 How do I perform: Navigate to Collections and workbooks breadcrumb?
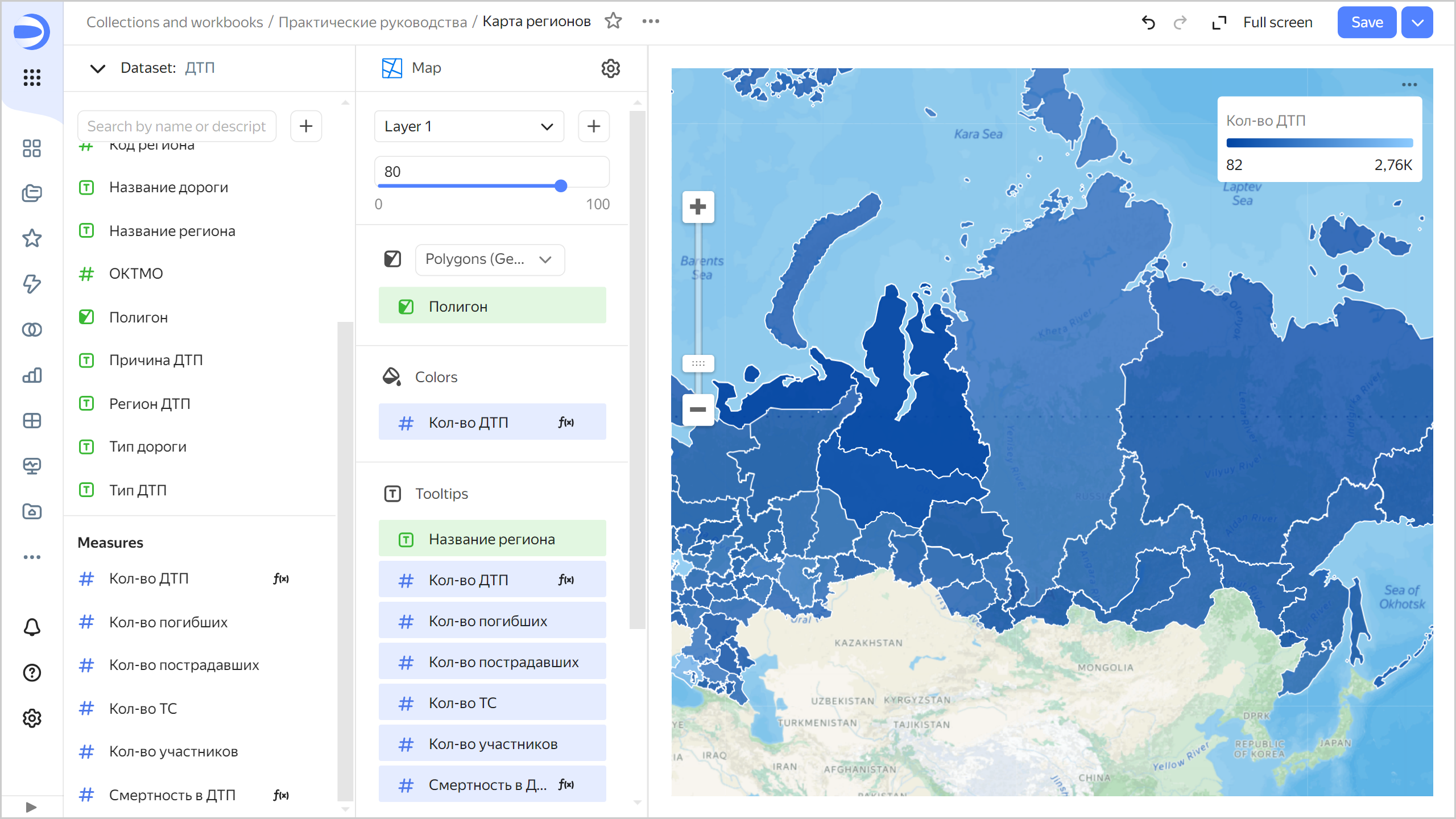(x=174, y=22)
